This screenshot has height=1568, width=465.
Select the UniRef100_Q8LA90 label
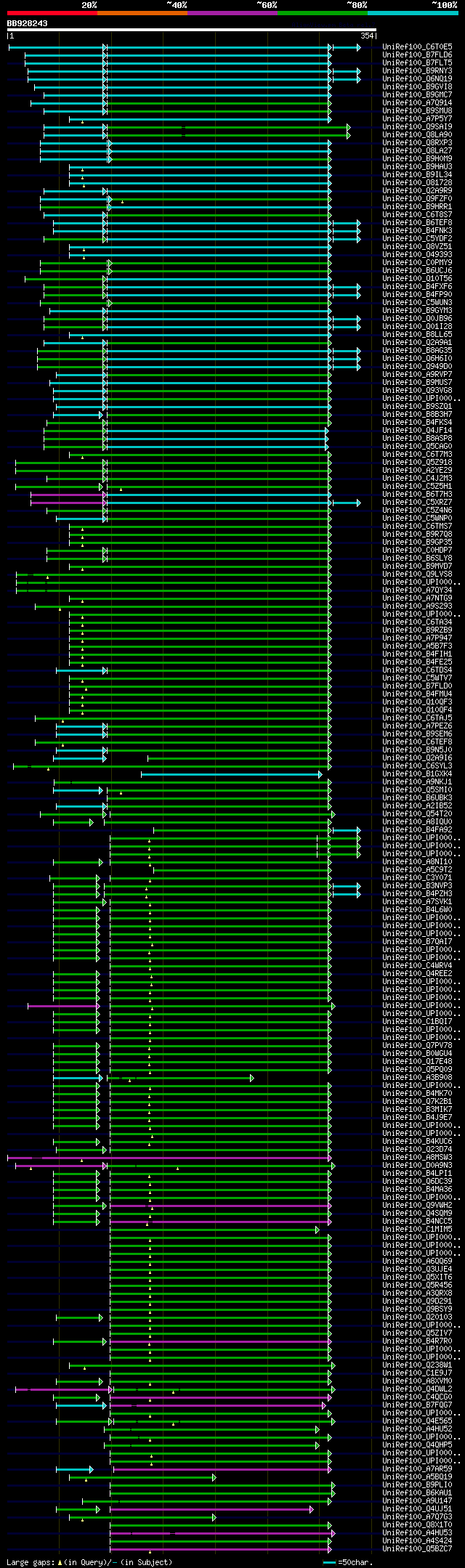tap(417, 134)
